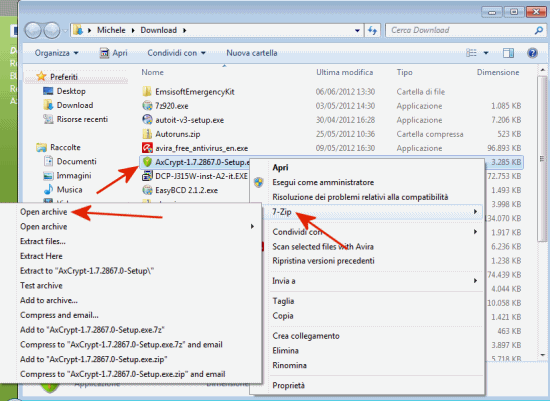
Task: Select the avira_free_antivirus_en.exe icon
Action: tap(147, 148)
